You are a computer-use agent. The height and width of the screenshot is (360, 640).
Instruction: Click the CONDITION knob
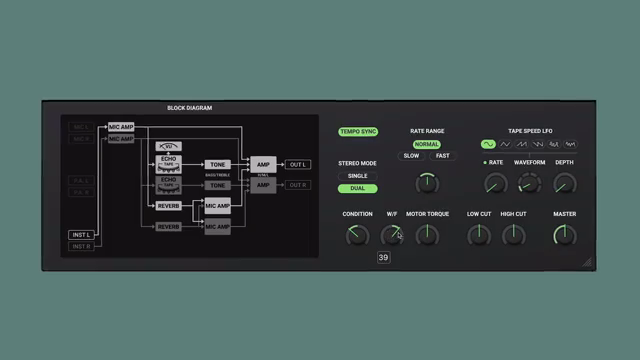(357, 235)
